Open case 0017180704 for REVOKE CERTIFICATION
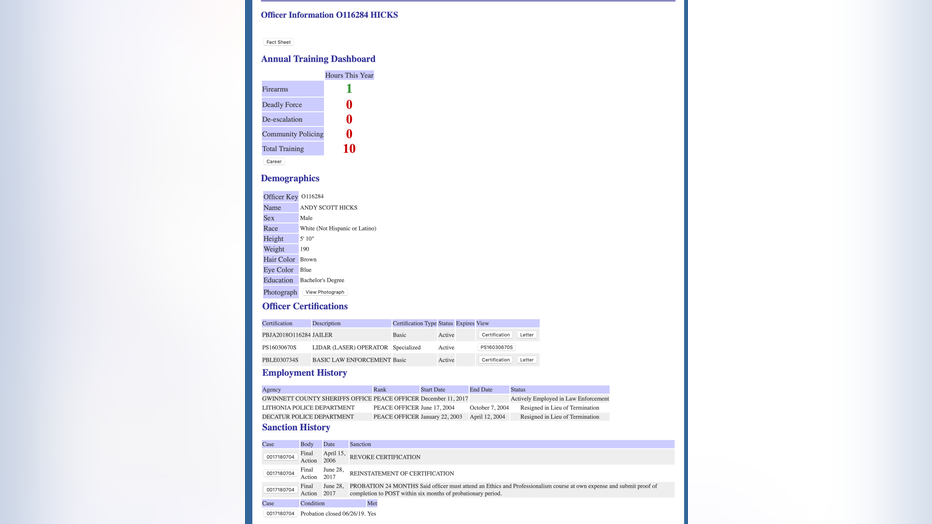932x524 pixels. tap(281, 457)
